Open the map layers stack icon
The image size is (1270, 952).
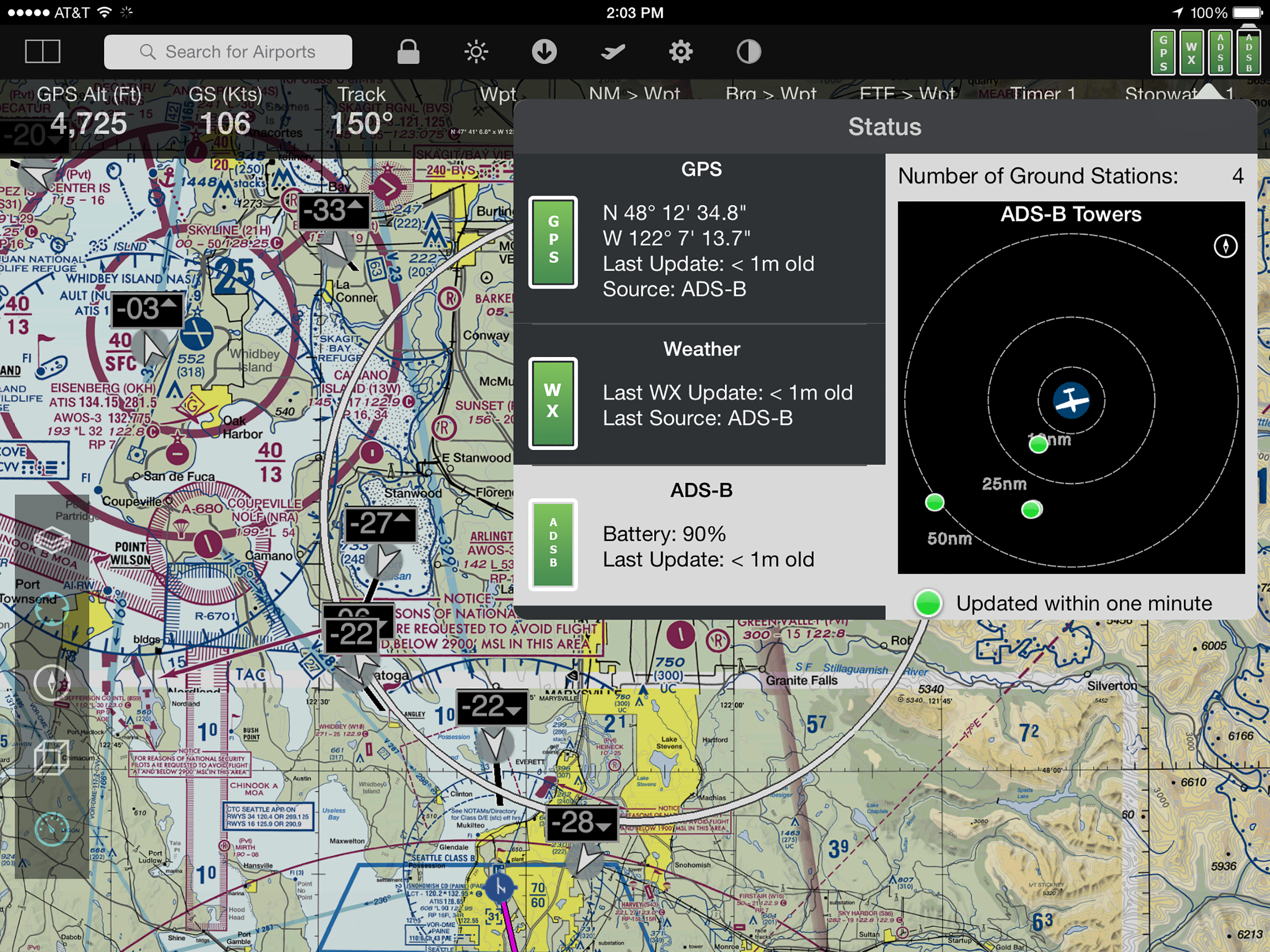(52, 539)
